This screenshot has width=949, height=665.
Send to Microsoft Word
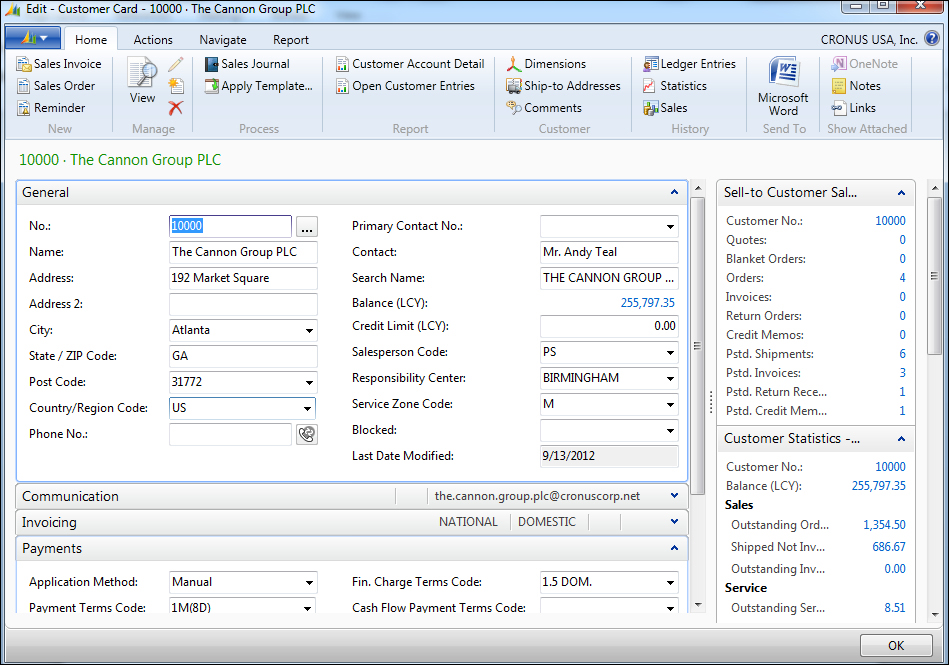[x=783, y=86]
